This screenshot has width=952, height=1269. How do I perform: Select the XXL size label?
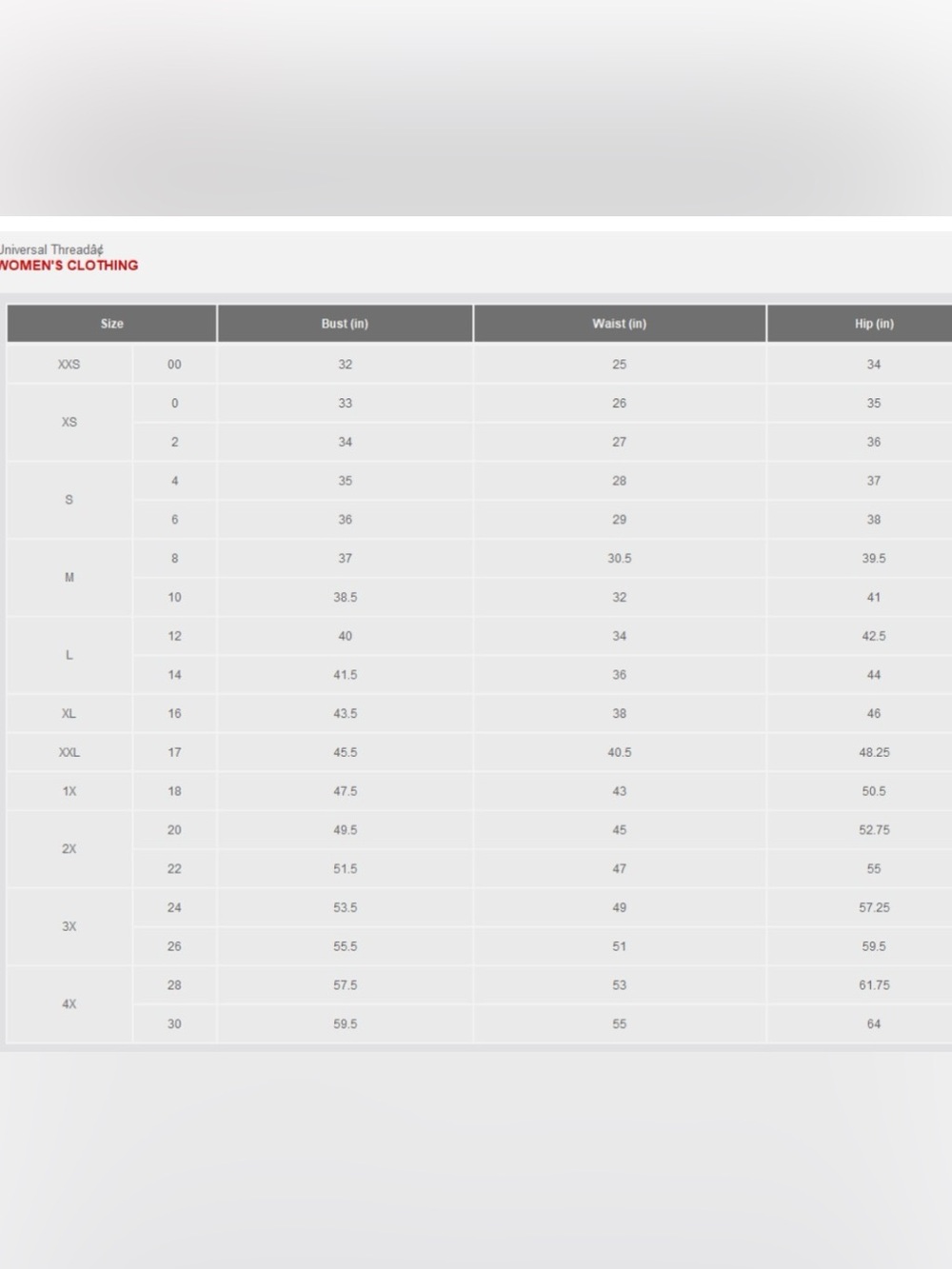(x=69, y=753)
